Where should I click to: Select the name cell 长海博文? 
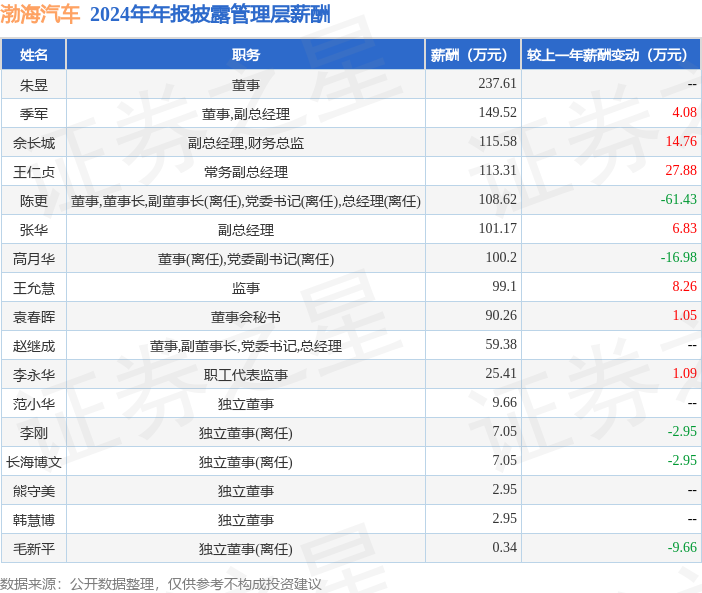pyautogui.click(x=34, y=462)
